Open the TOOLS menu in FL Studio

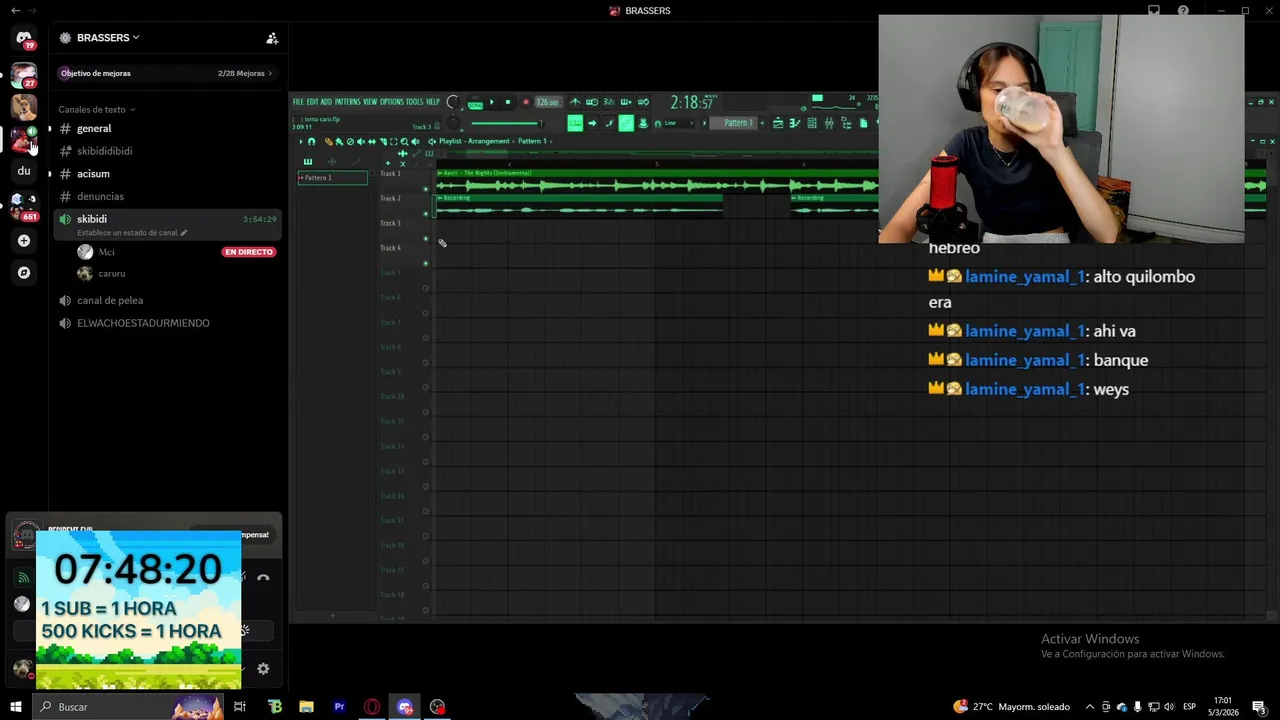tap(414, 102)
